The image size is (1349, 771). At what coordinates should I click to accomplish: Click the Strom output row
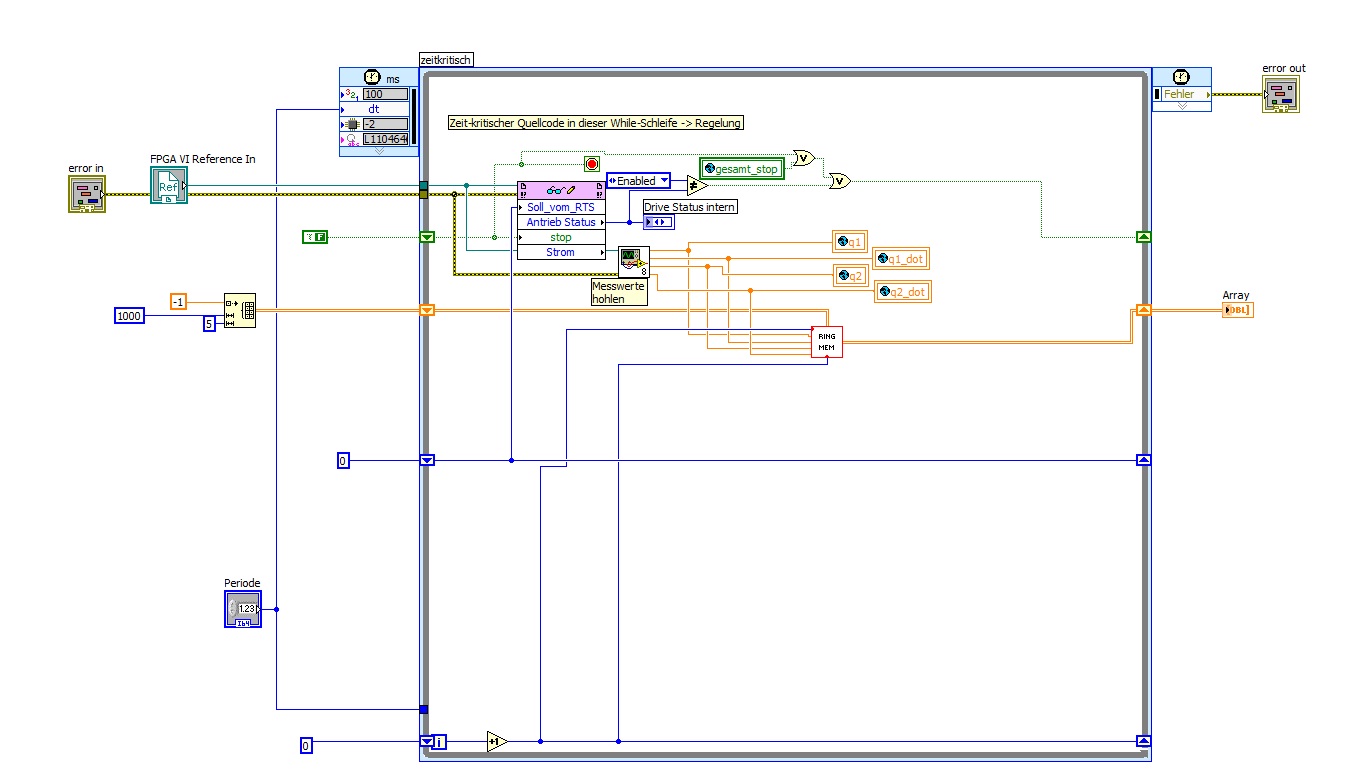[561, 252]
